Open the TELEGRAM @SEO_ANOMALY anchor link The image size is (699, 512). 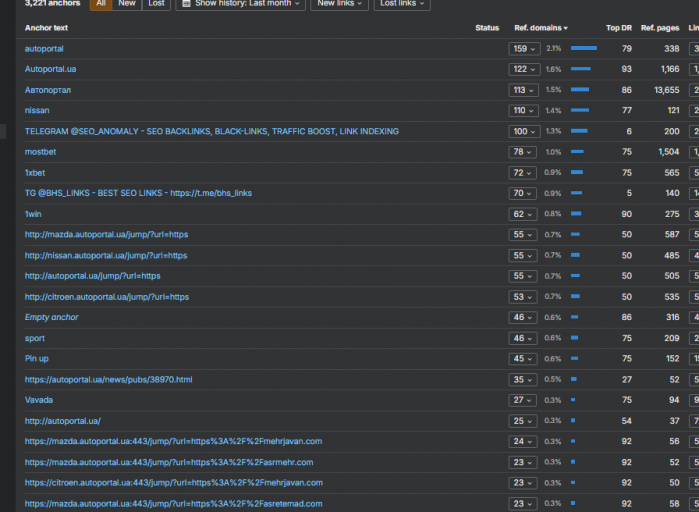(x=212, y=131)
